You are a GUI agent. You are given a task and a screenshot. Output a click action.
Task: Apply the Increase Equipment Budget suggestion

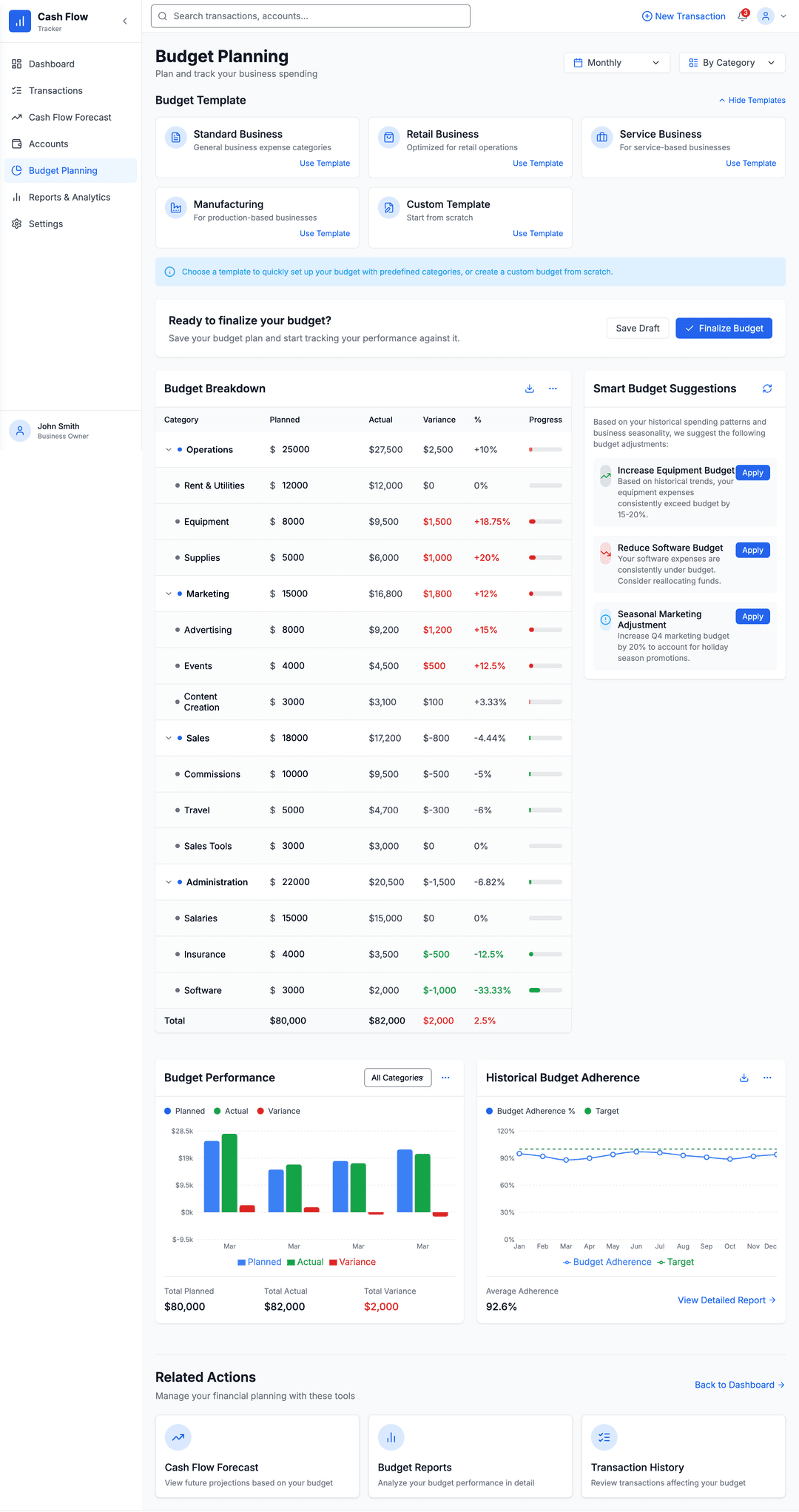(752, 473)
